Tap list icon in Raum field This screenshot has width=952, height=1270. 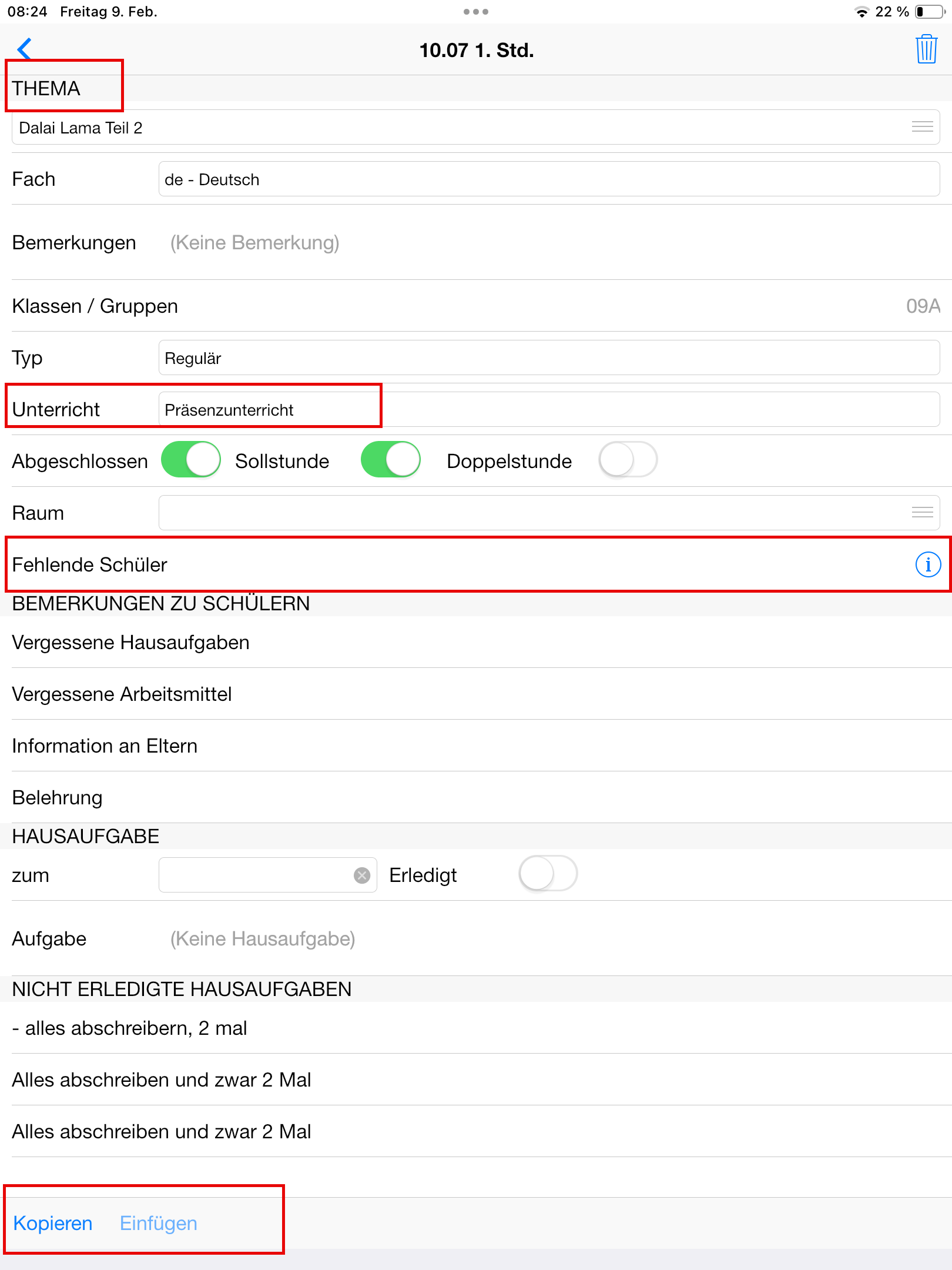click(922, 513)
